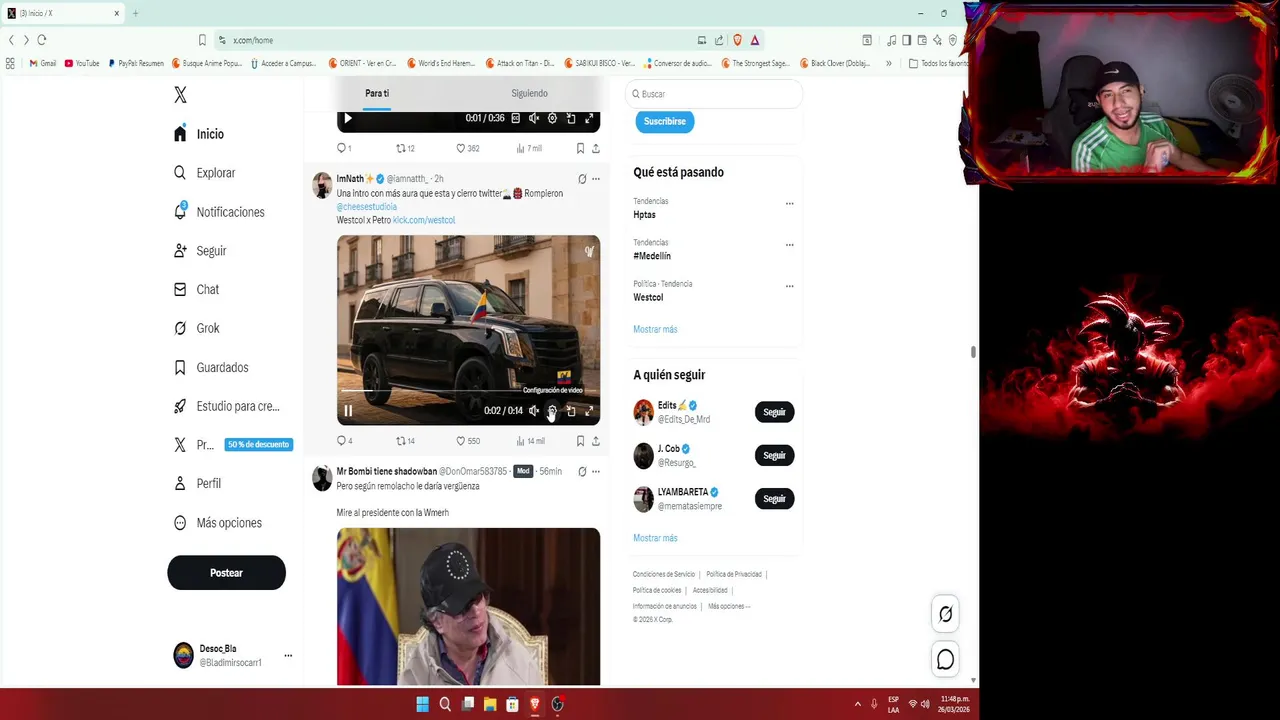The height and width of the screenshot is (720, 1280).
Task: Open Grok icon on Mr Bombi's post
Action: (582, 471)
